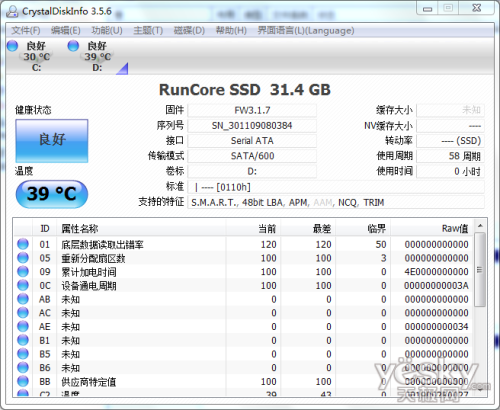Select the 底层数据读取出错率 row
The width and height of the screenshot is (500, 410).
[243, 244]
